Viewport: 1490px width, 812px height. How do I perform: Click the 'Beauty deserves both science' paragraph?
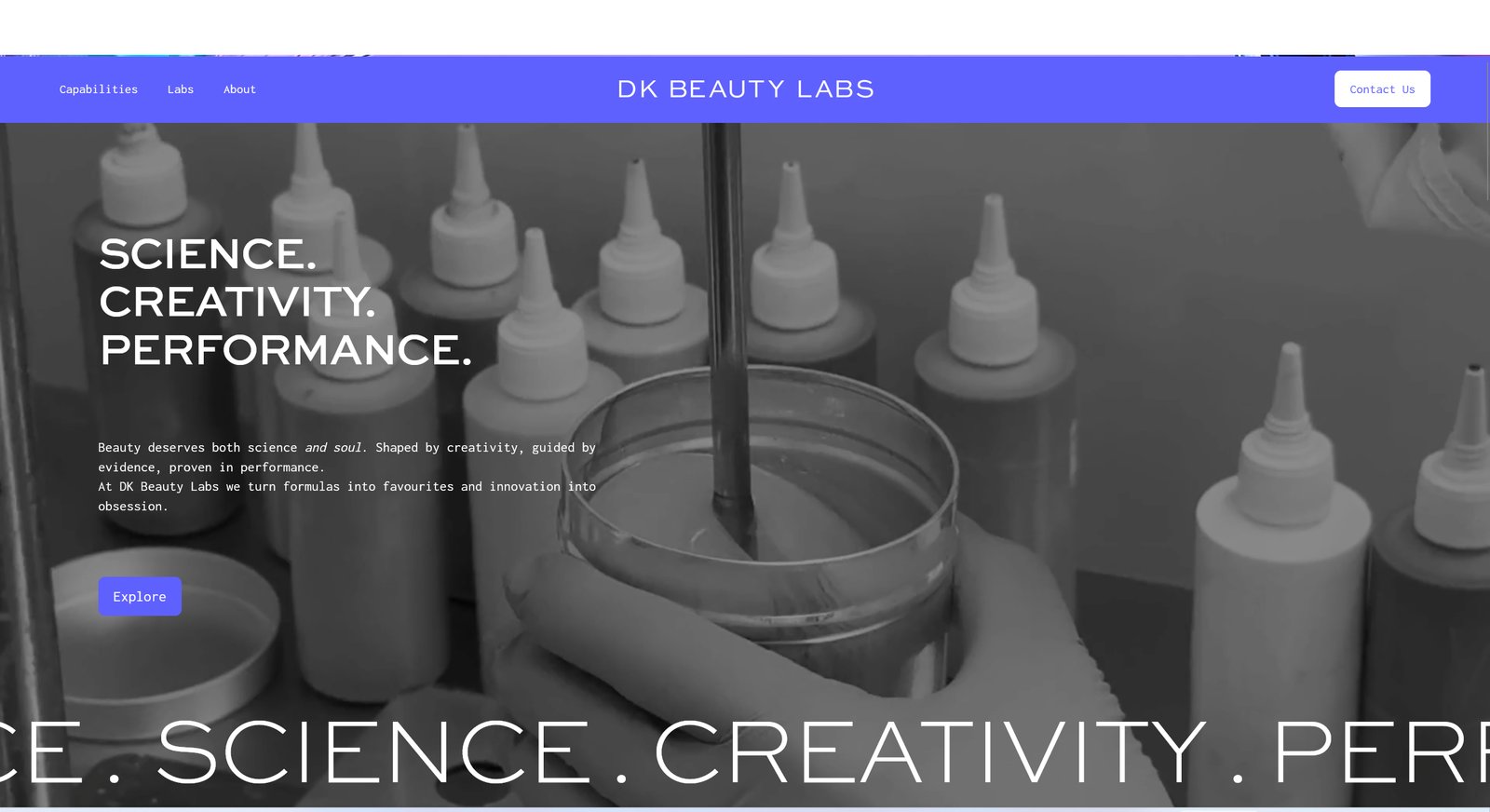coord(346,457)
